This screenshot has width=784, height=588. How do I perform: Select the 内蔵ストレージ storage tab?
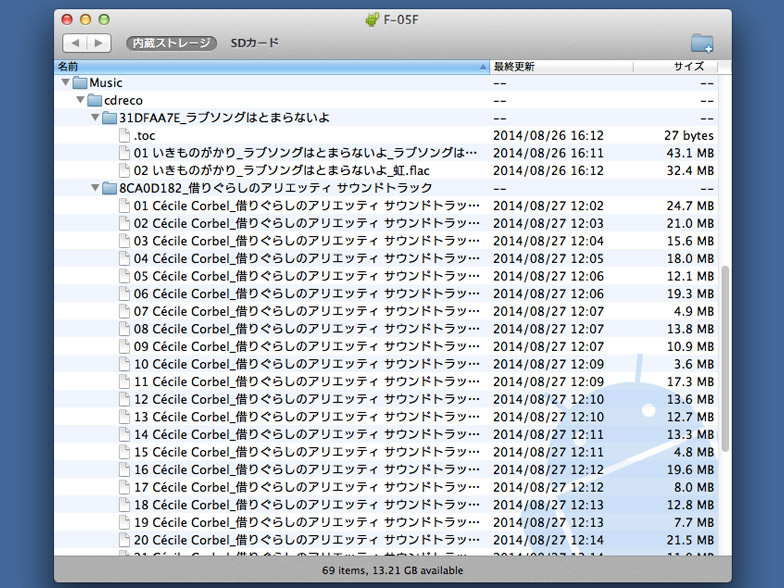coord(171,43)
